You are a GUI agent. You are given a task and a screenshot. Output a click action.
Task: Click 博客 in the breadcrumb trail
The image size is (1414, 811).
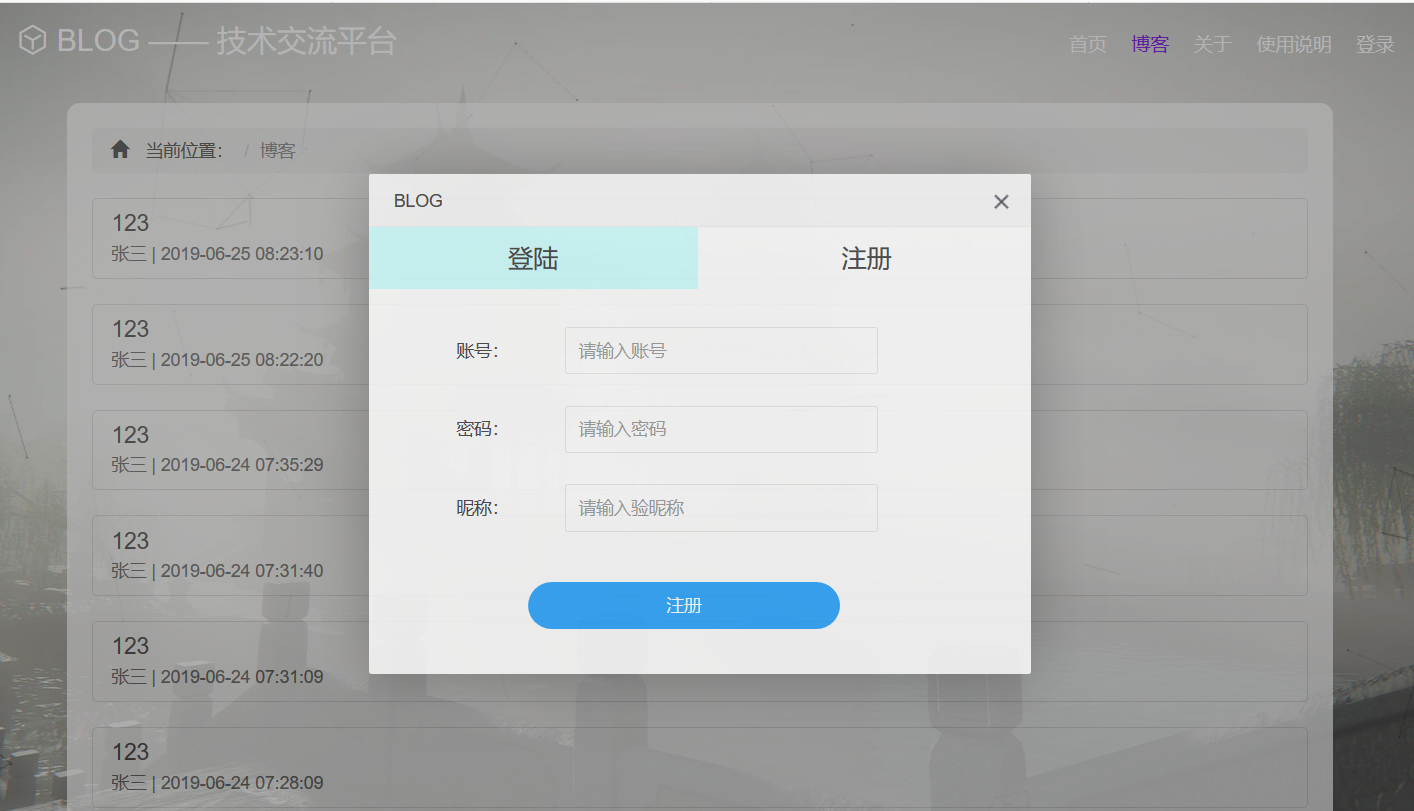pyautogui.click(x=278, y=151)
